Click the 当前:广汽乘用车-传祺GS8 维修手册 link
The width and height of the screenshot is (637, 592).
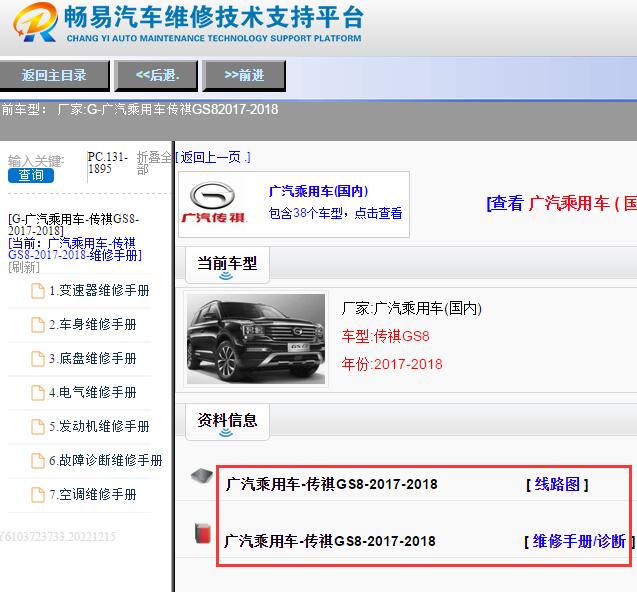point(75,249)
